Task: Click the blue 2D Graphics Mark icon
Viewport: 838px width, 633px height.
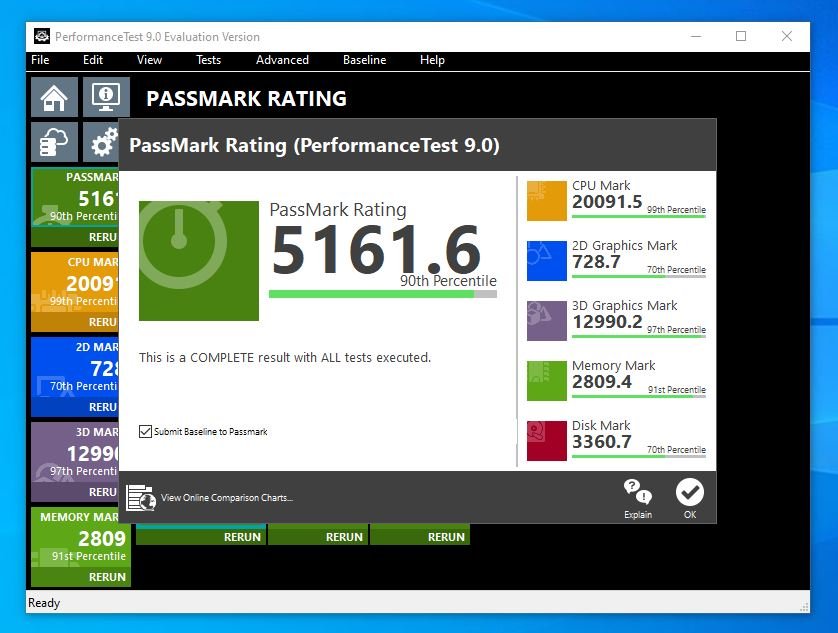Action: click(547, 260)
